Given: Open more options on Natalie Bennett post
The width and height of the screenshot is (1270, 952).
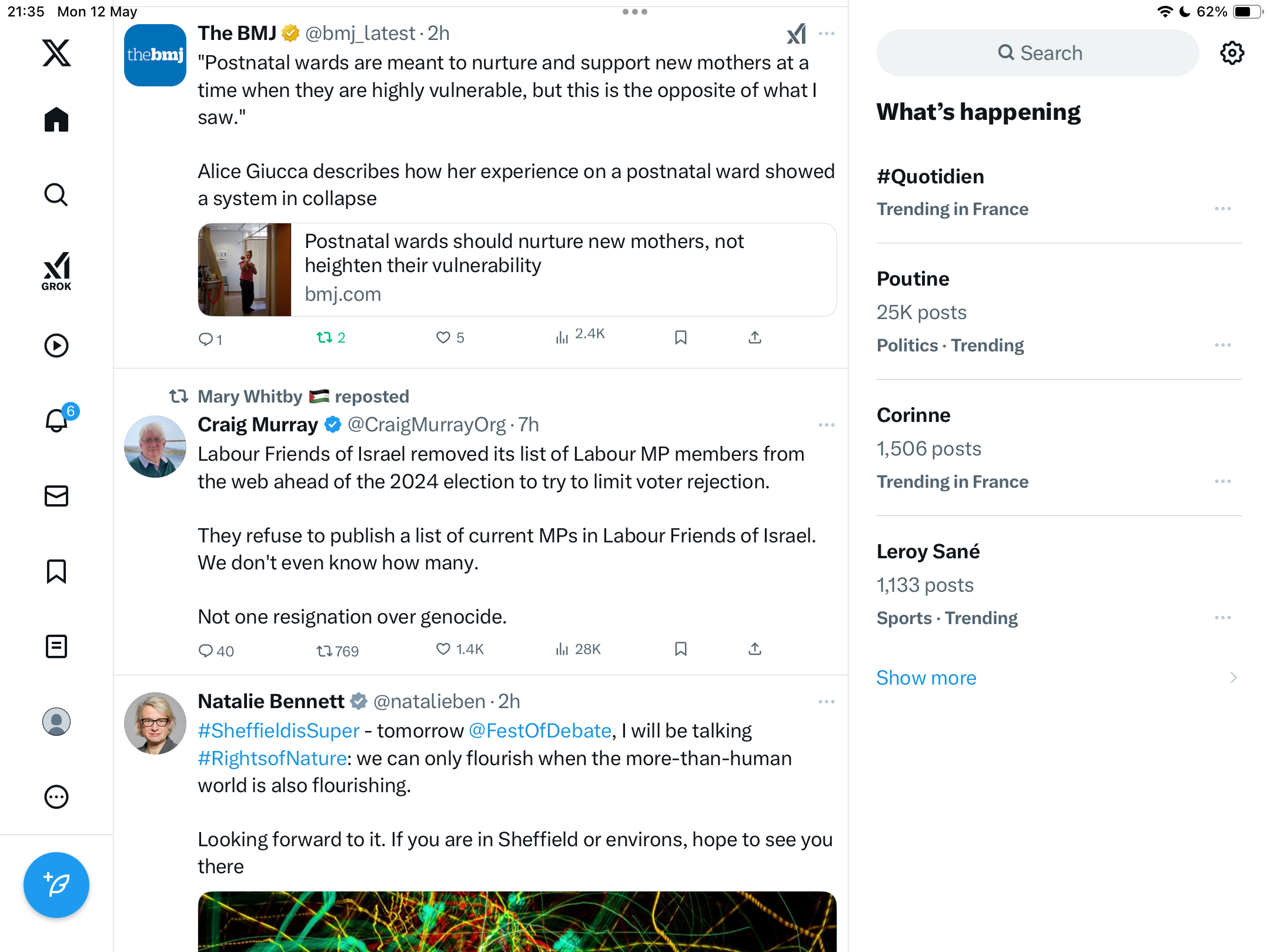Looking at the screenshot, I should (x=827, y=702).
